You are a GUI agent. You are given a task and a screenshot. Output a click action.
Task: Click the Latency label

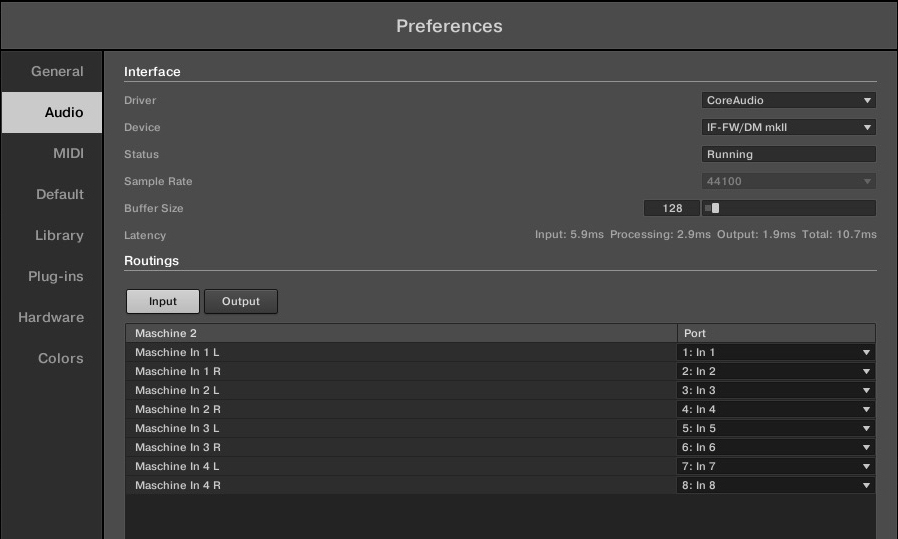[x=145, y=235]
